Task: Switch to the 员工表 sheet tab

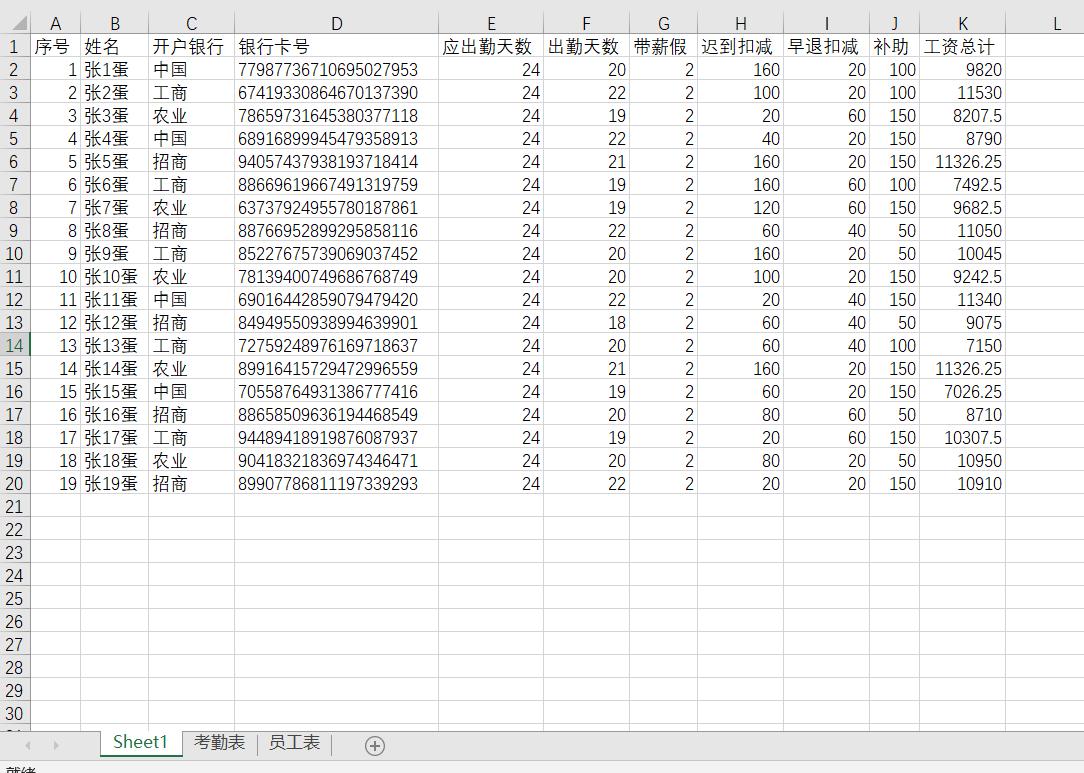Action: point(293,744)
